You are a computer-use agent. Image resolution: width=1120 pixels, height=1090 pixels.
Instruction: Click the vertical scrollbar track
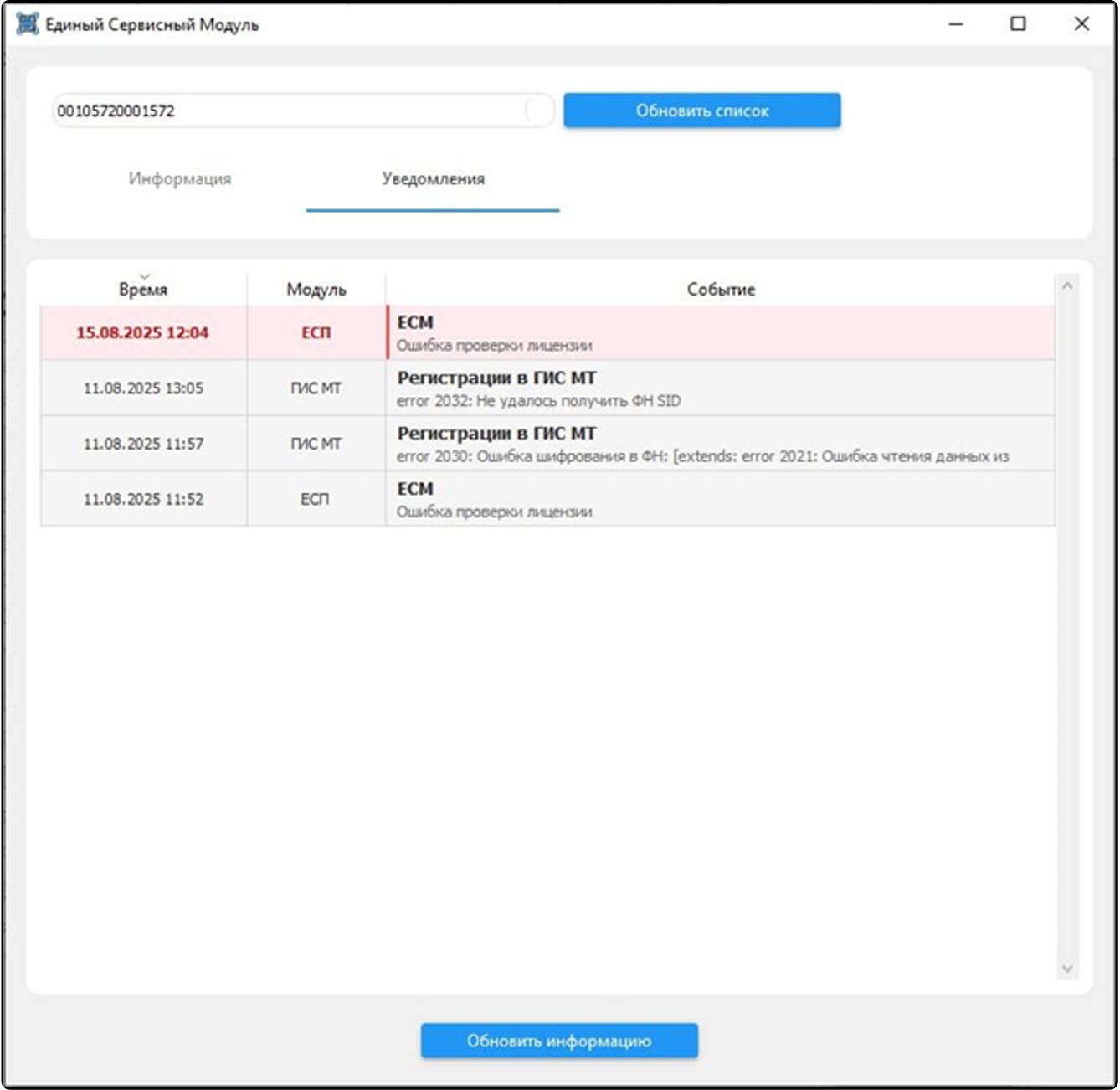1067,628
